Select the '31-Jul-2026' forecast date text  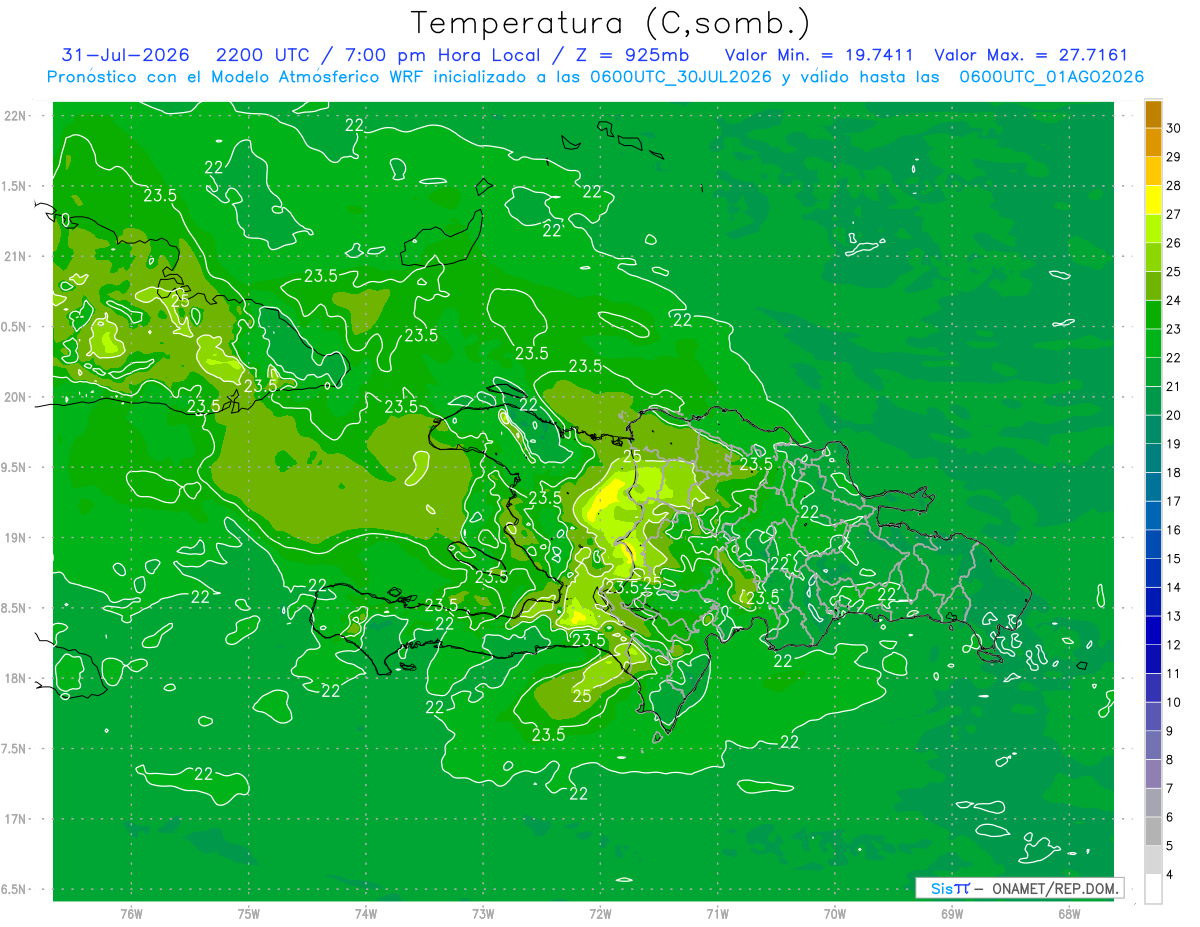pyautogui.click(x=126, y=55)
